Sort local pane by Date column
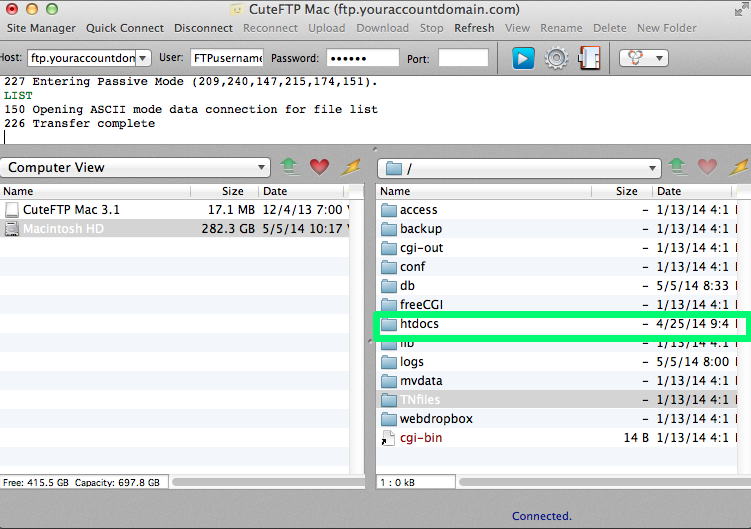This screenshot has width=751, height=529. click(x=301, y=191)
